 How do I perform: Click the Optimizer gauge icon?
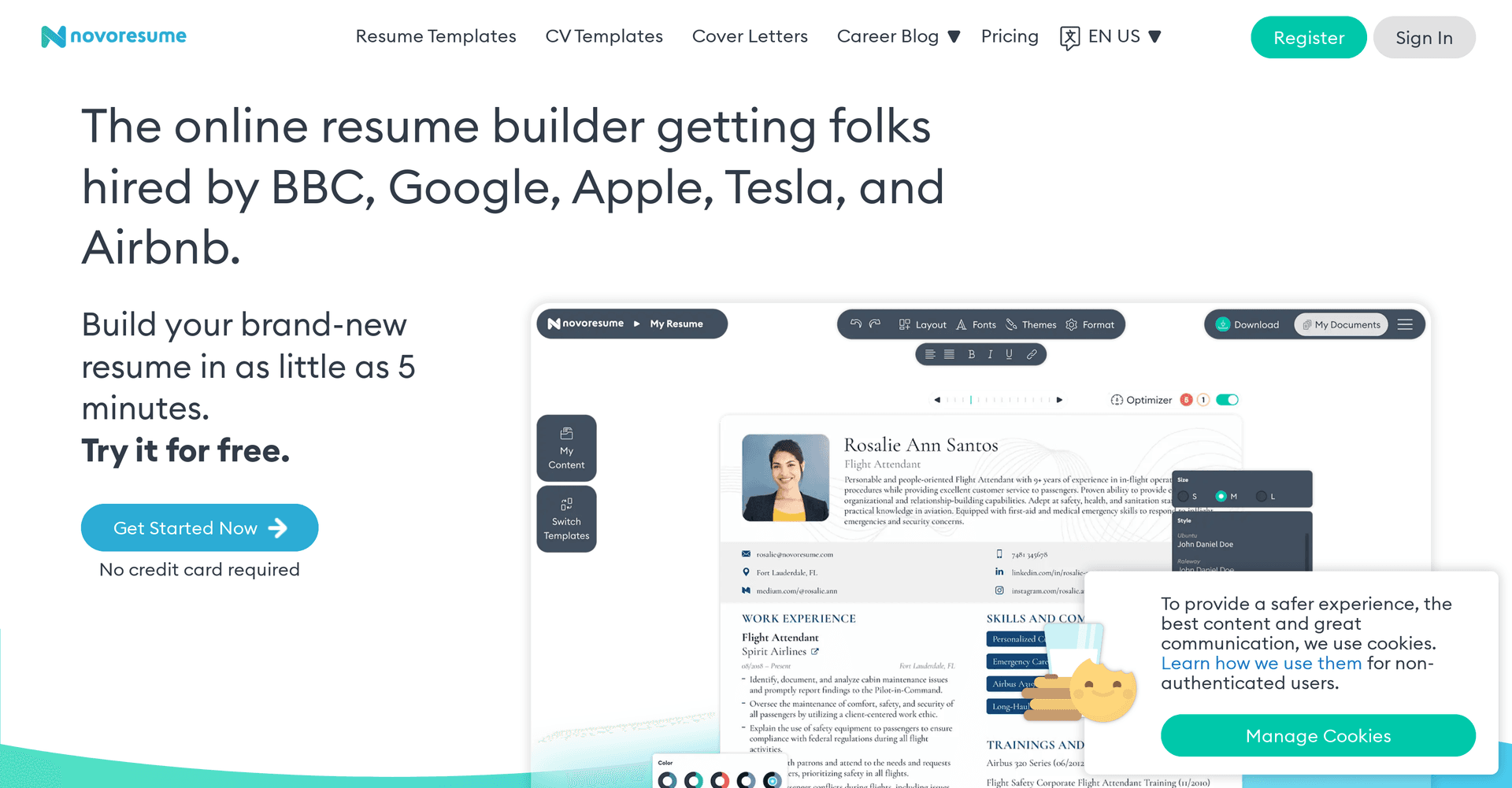click(x=1117, y=400)
